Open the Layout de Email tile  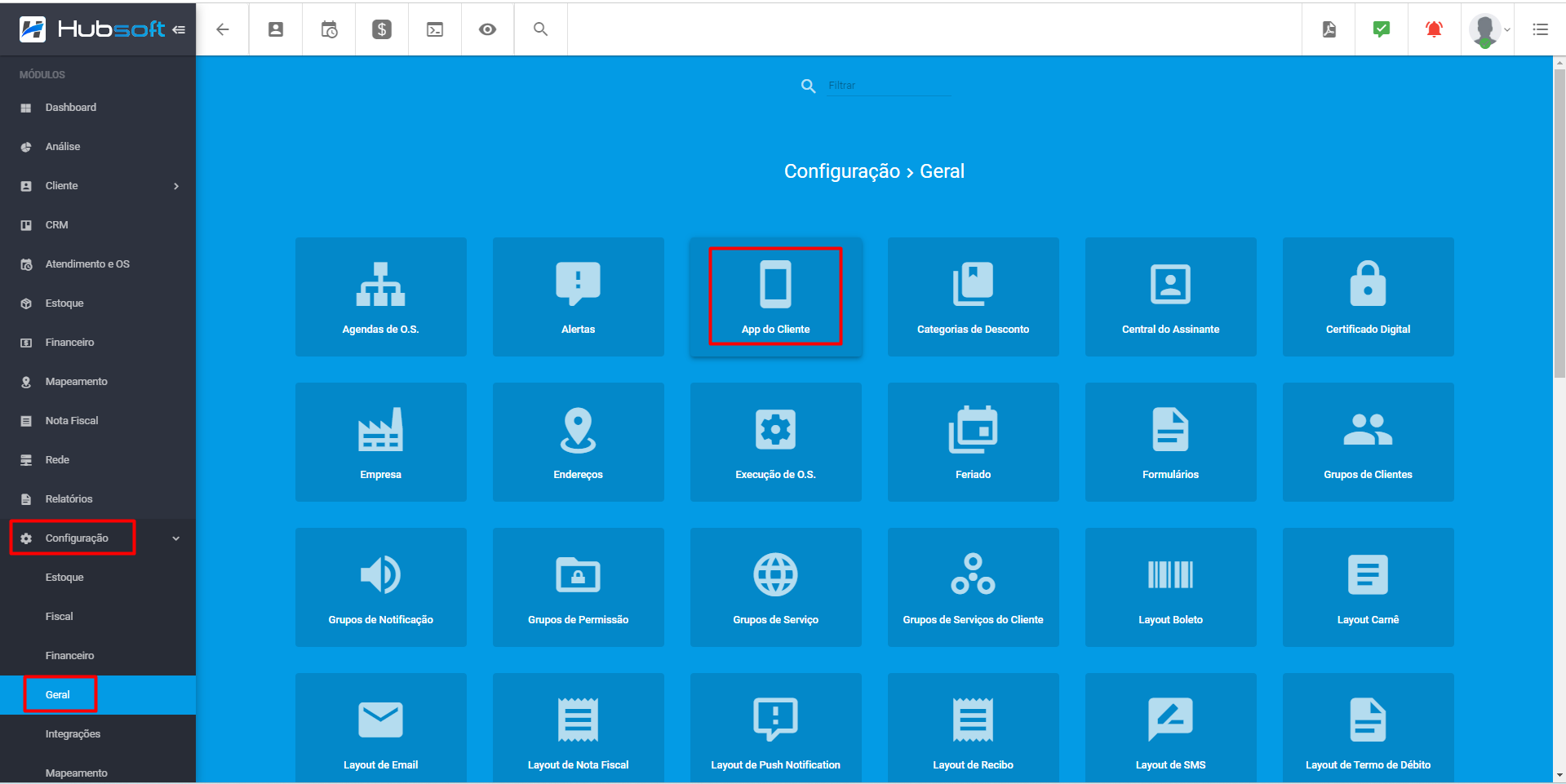[x=380, y=728]
